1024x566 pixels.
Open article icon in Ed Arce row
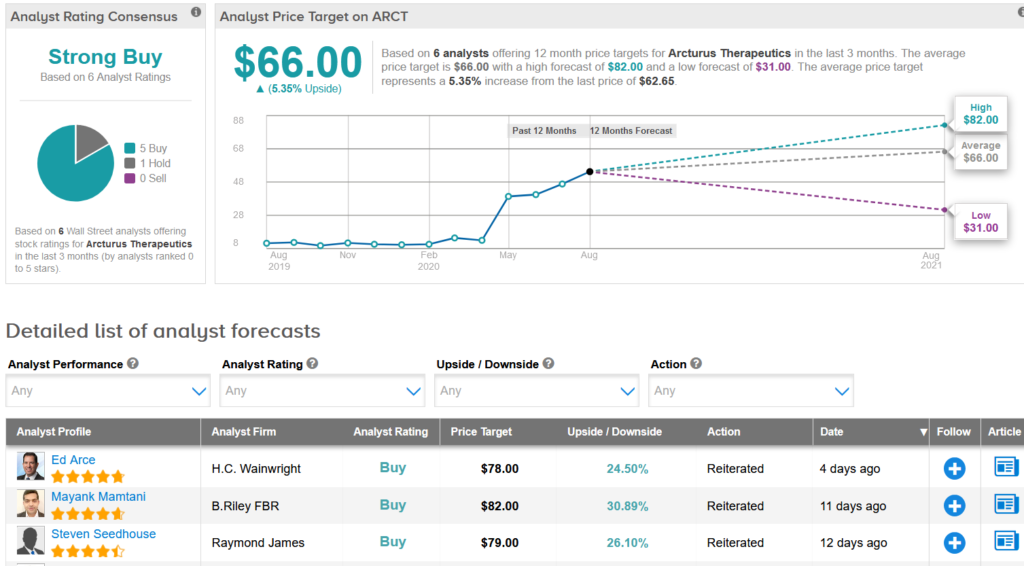(1006, 467)
